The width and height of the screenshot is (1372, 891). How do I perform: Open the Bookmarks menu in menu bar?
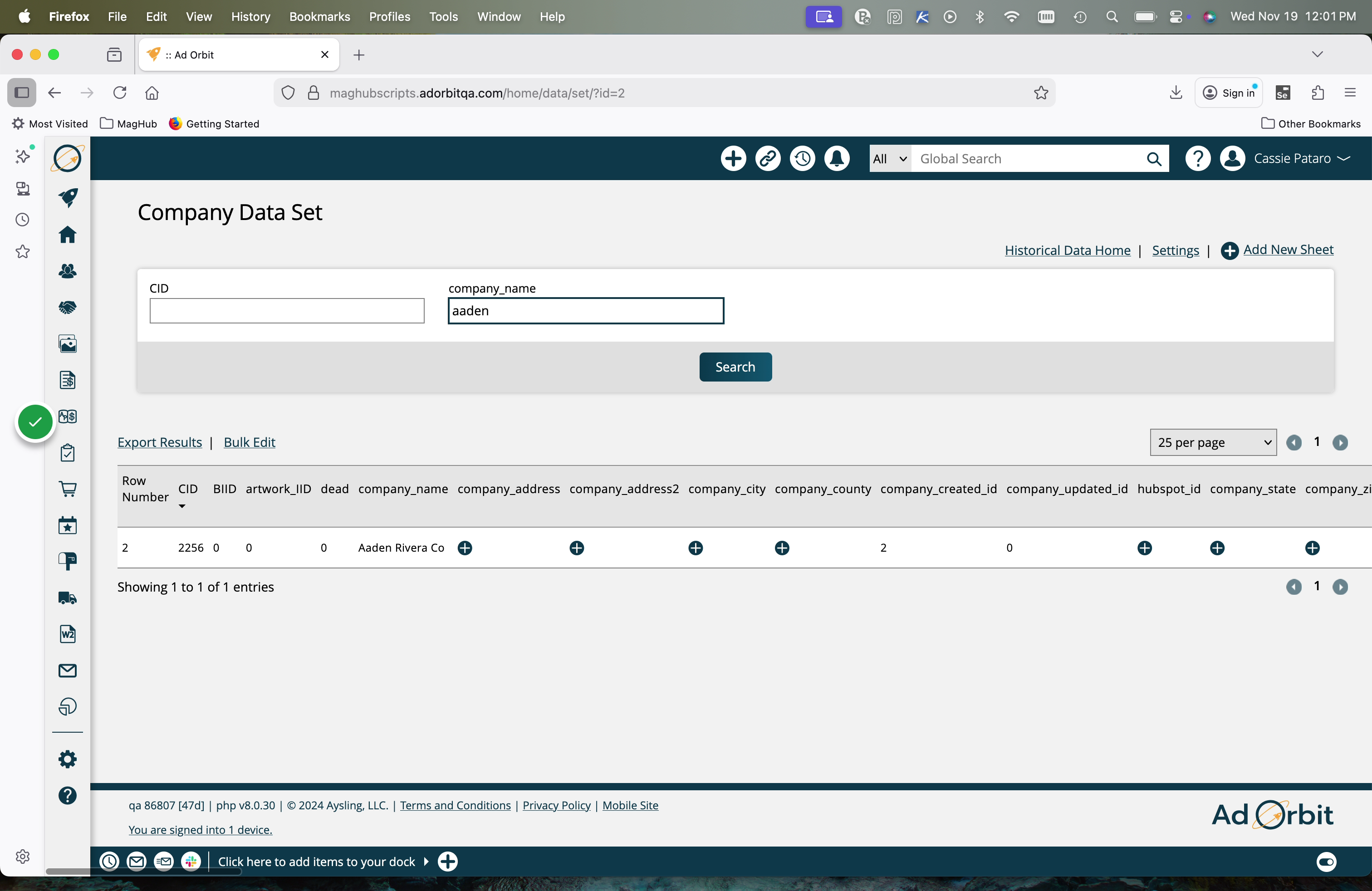[x=319, y=17]
